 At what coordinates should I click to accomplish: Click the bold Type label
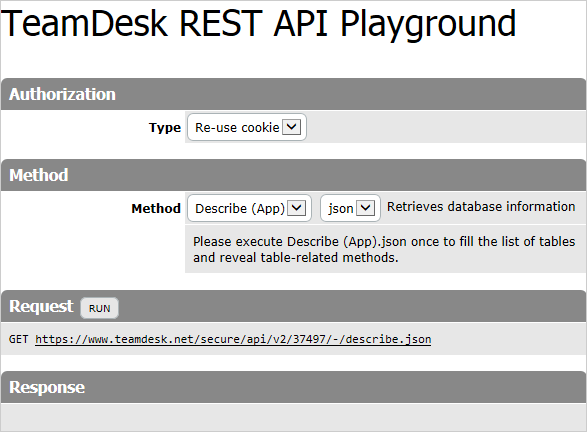[x=165, y=128]
